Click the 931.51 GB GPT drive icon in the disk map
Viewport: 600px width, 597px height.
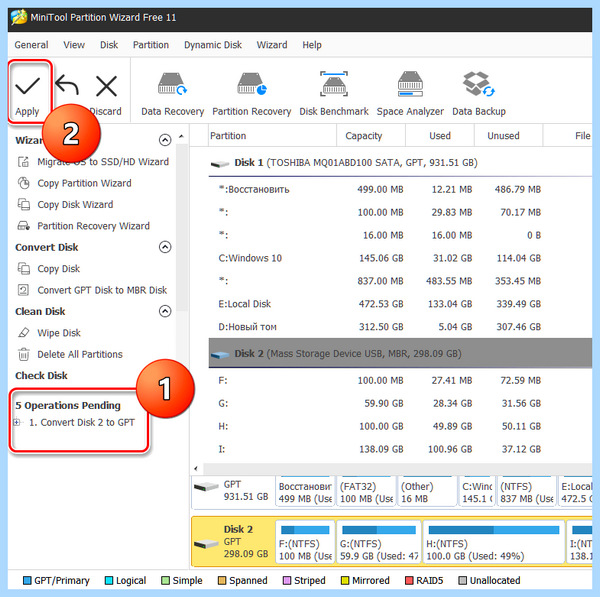click(x=206, y=487)
